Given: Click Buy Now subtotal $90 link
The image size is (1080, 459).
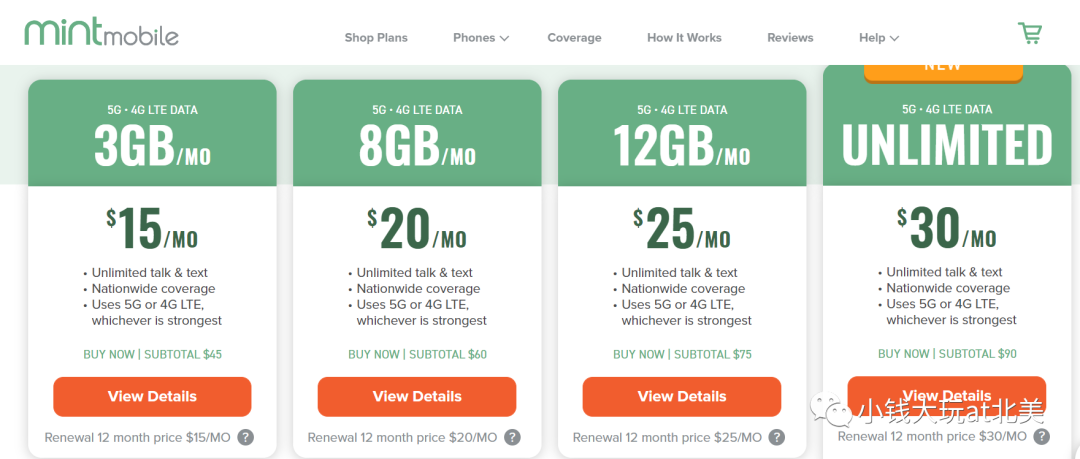Looking at the screenshot, I should pyautogui.click(x=947, y=354).
